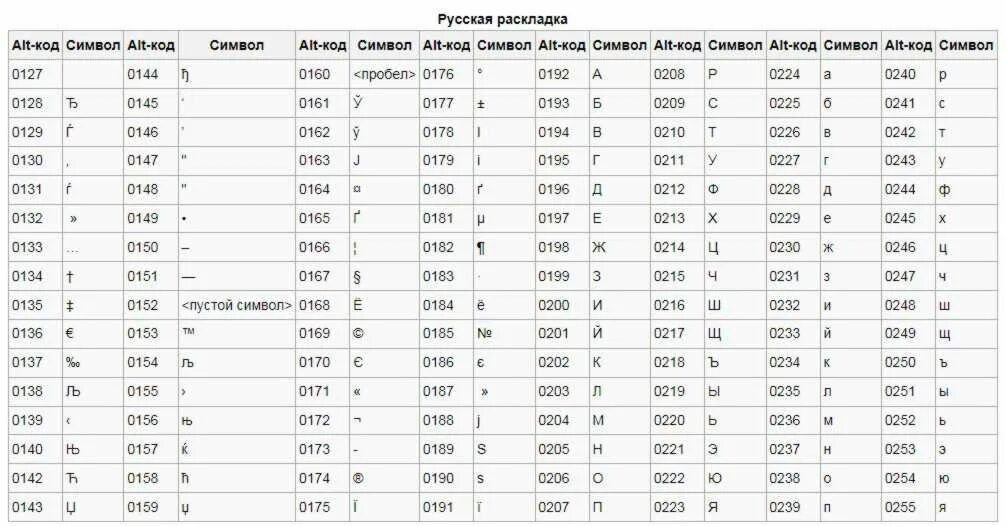Viewport: 1006px width, 526px height.
Task: Click the № symbol beside 0185
Action: coord(484,334)
